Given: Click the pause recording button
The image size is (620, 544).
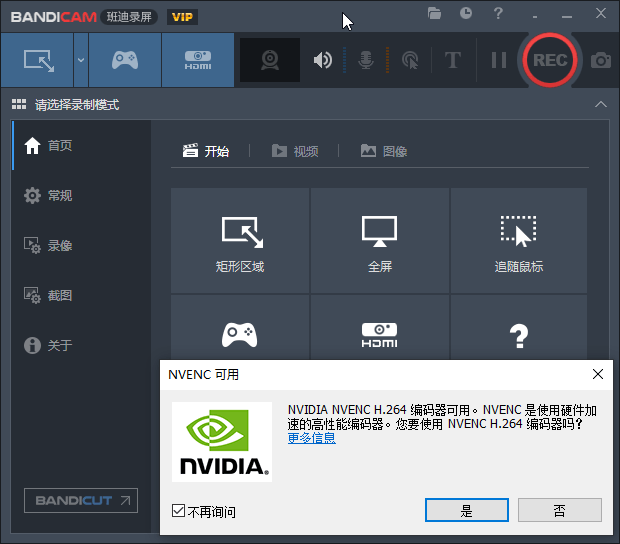Looking at the screenshot, I should coord(499,60).
